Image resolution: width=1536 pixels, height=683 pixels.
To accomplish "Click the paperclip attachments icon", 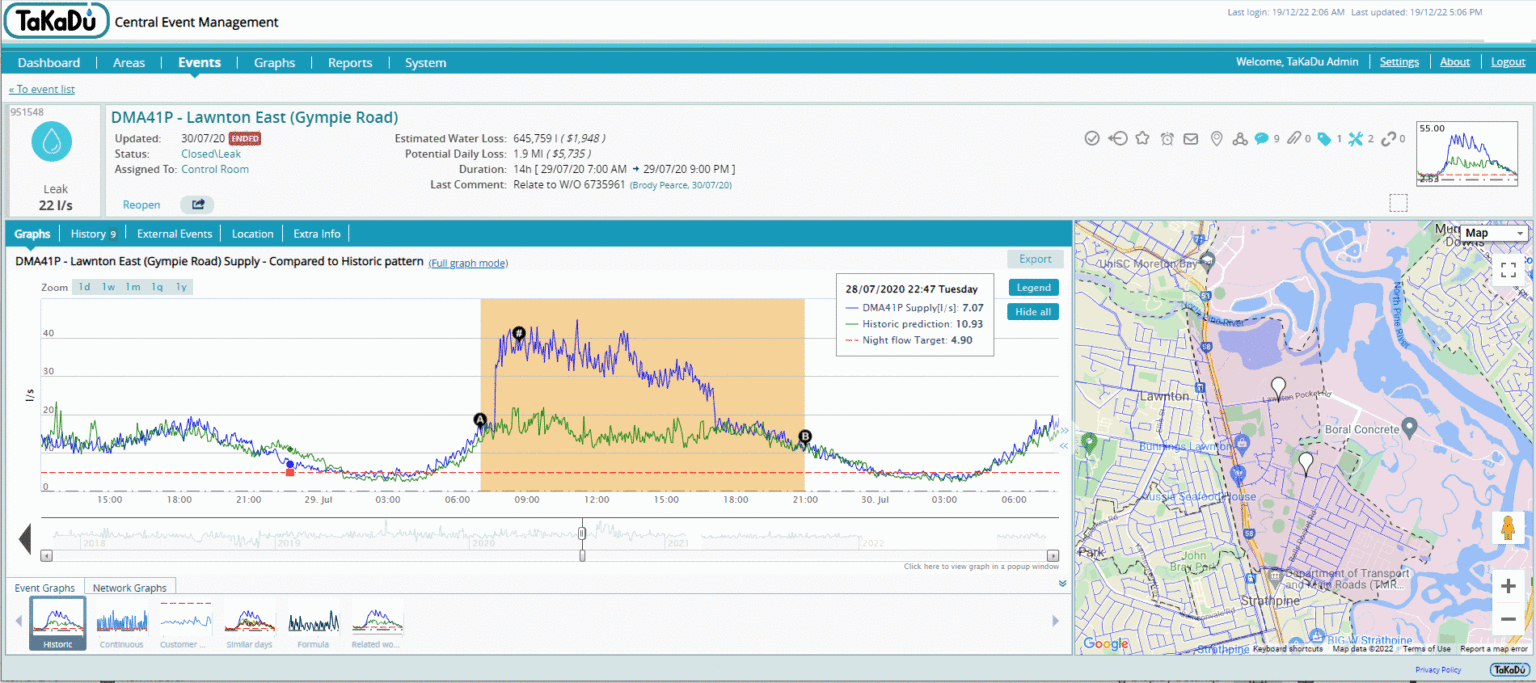I will tap(1292, 139).
